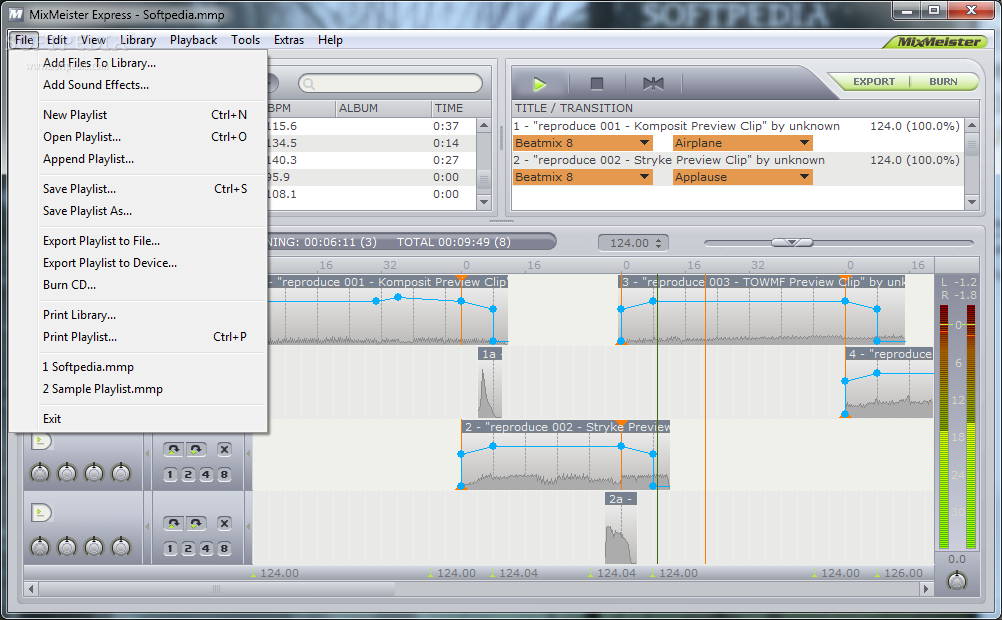Click the green play tag on 2a track
1002x620 pixels.
pyautogui.click(x=41, y=513)
